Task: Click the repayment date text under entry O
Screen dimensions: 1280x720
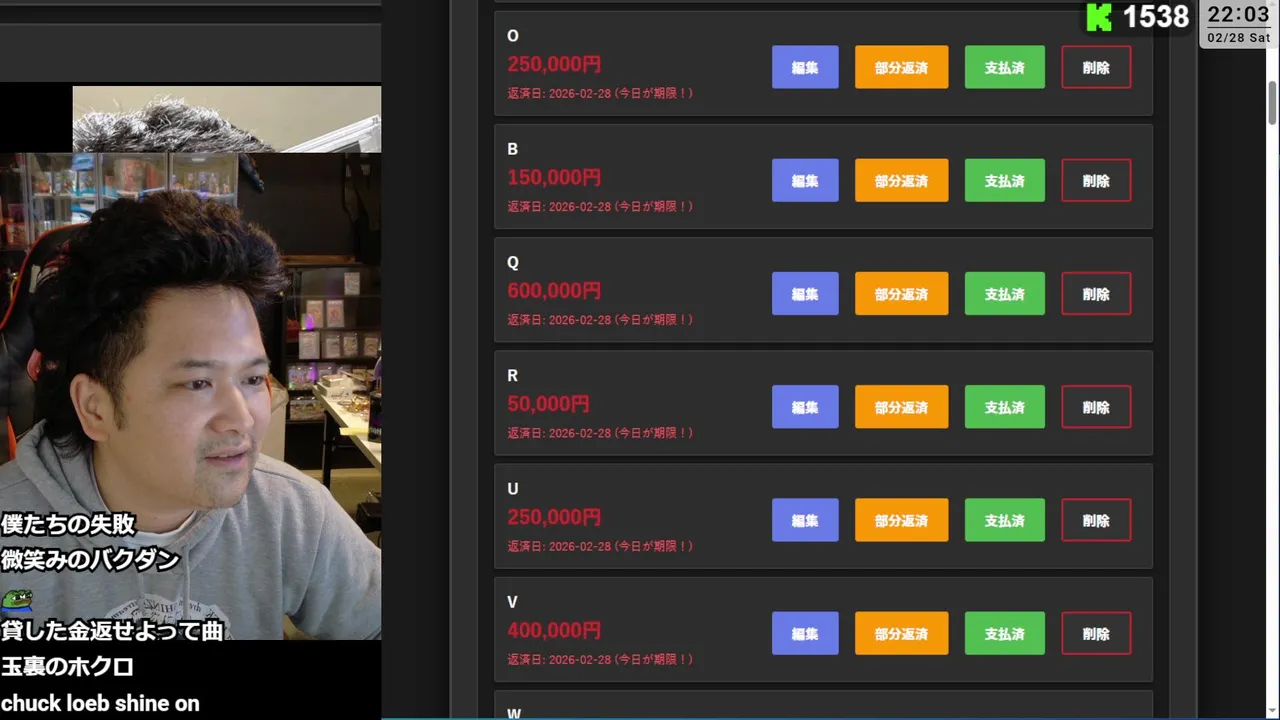Action: click(x=600, y=93)
